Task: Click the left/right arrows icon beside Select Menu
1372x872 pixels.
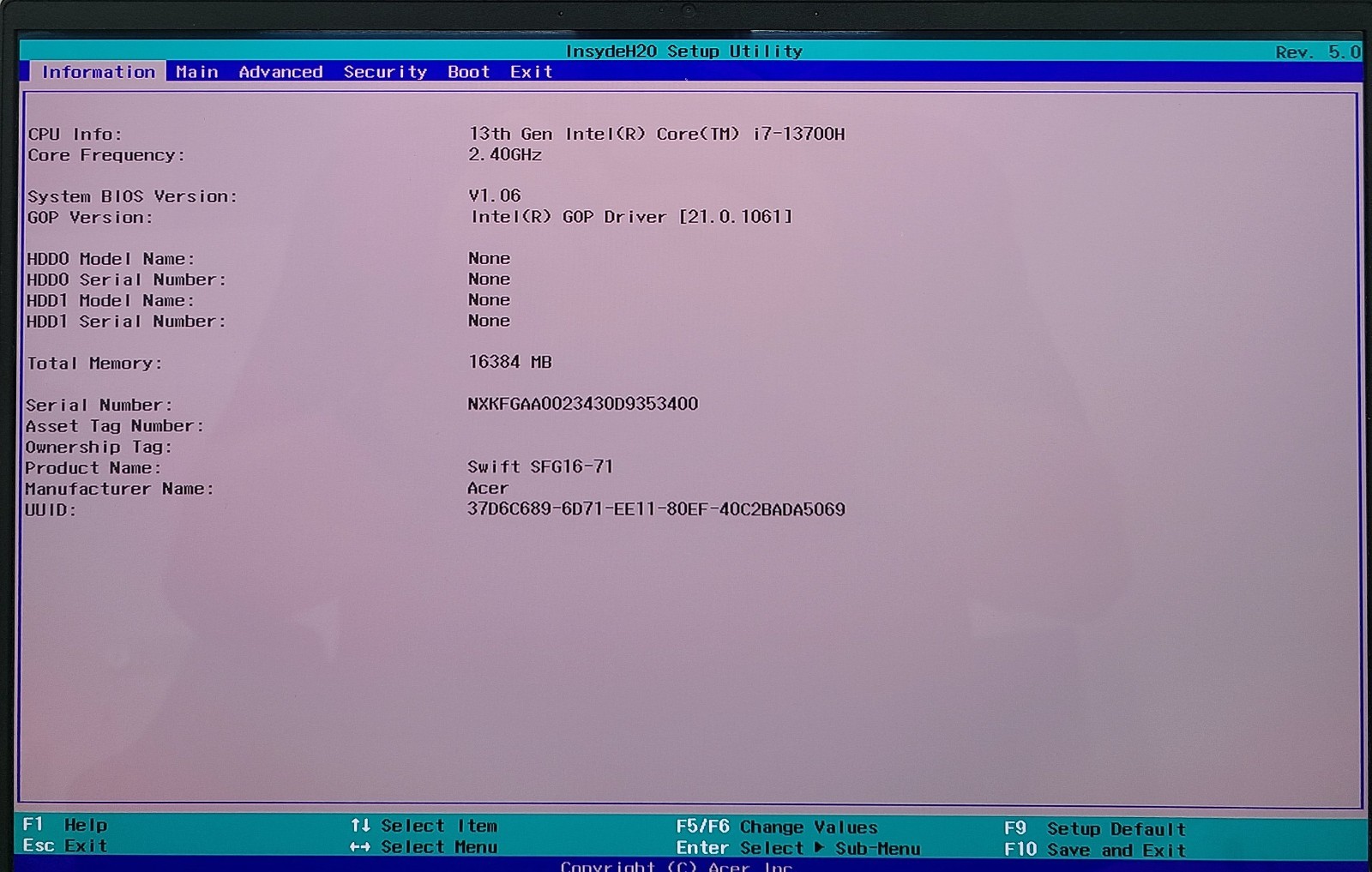Action: 360,847
